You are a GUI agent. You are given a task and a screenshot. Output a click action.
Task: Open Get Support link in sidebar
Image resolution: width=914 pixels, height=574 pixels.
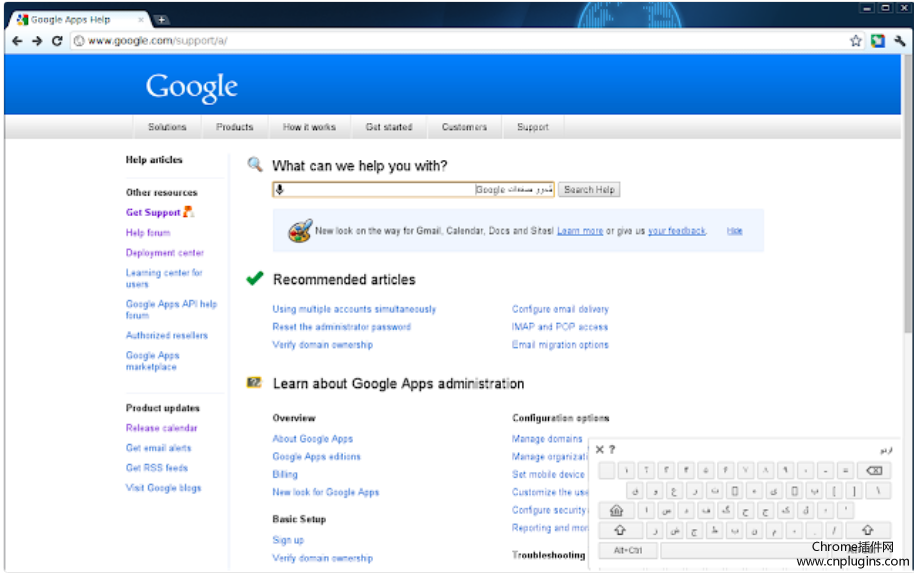coord(153,213)
